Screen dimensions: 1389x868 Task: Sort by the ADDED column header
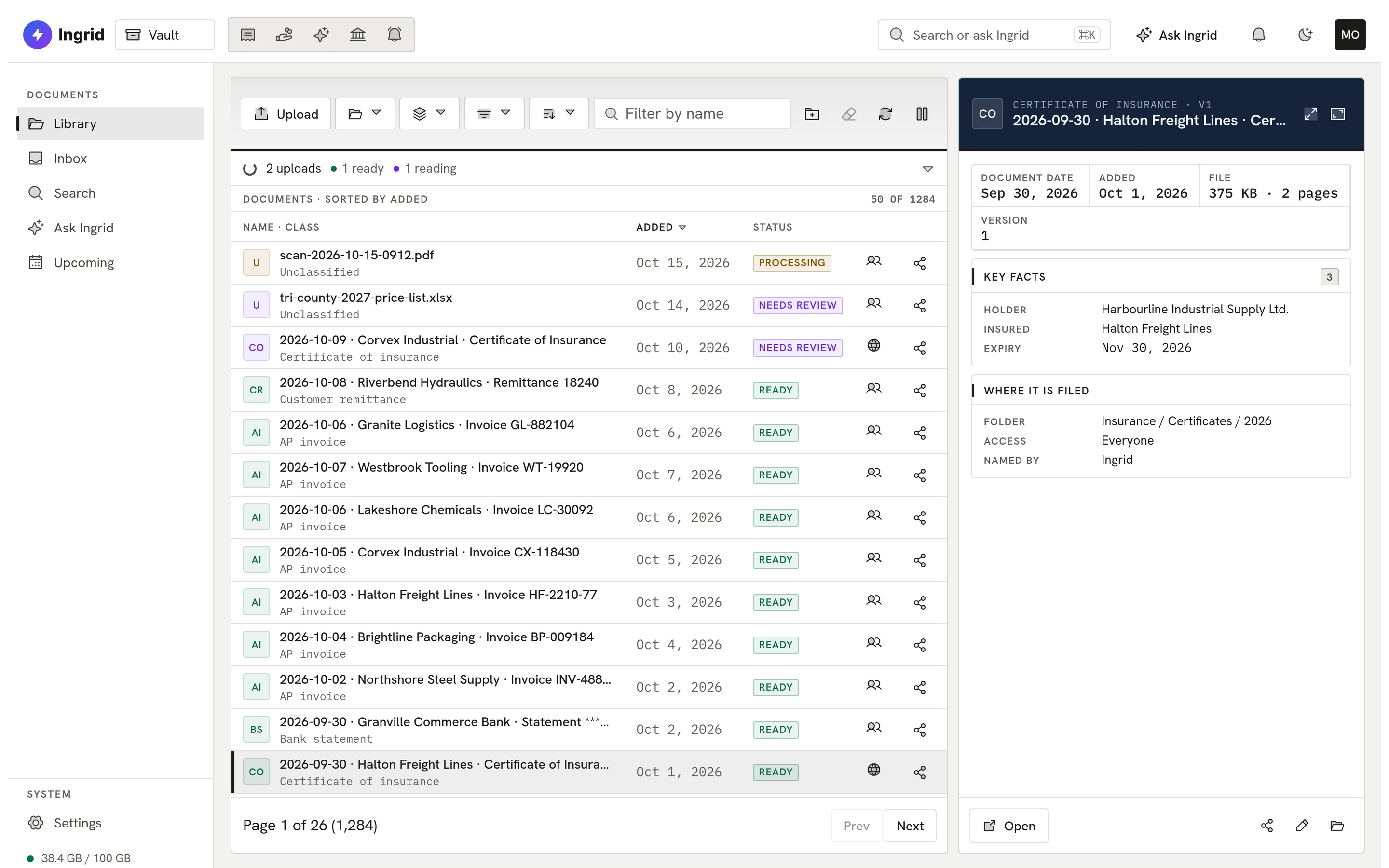click(x=661, y=227)
